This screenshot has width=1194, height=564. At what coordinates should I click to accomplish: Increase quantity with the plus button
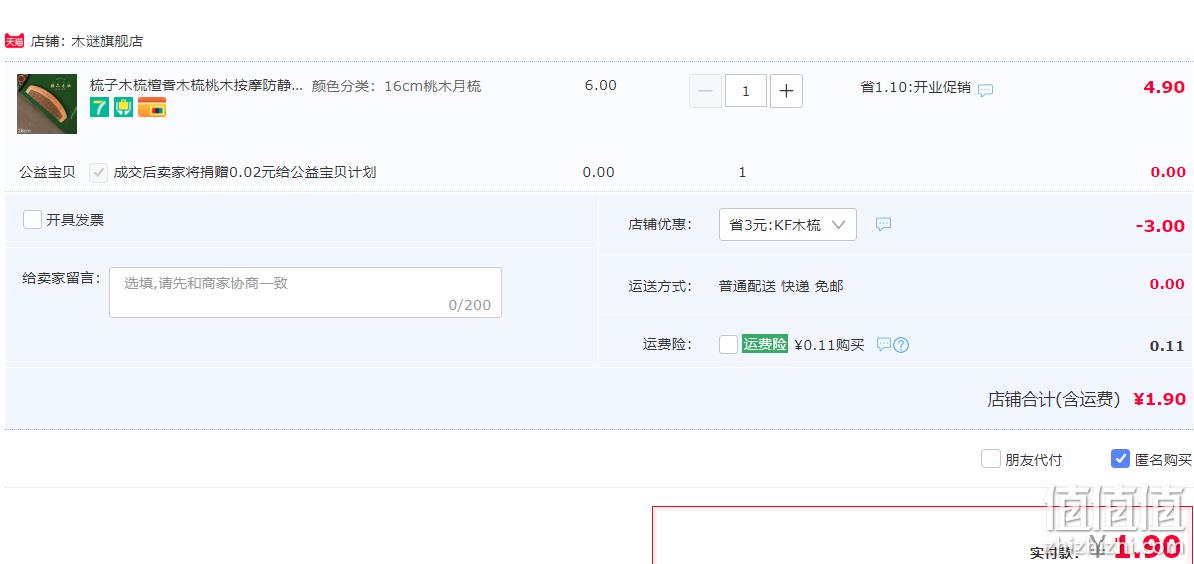pyautogui.click(x=786, y=91)
